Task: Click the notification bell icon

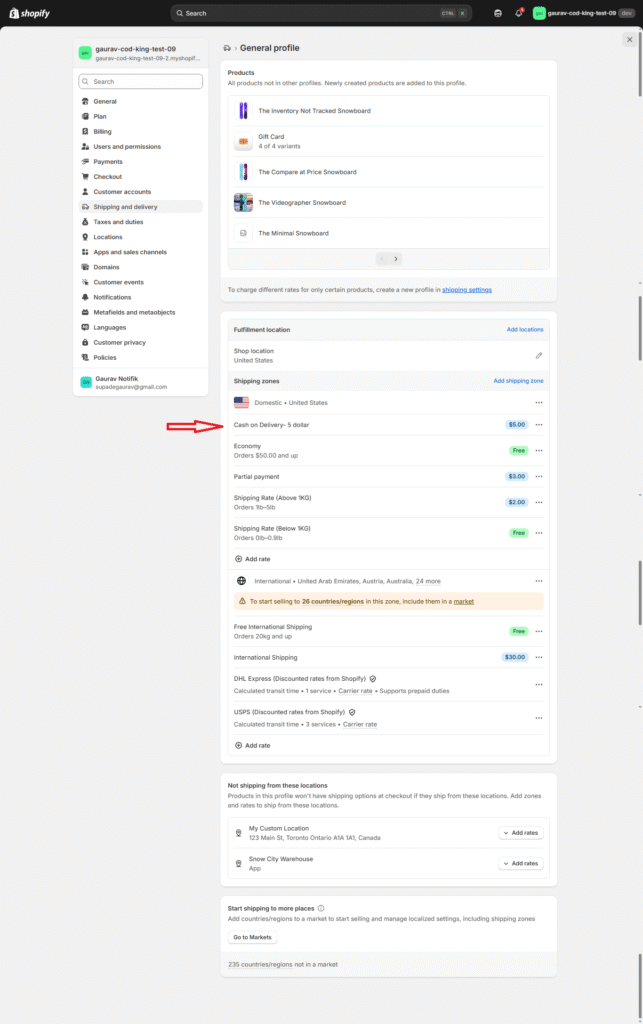Action: [519, 13]
